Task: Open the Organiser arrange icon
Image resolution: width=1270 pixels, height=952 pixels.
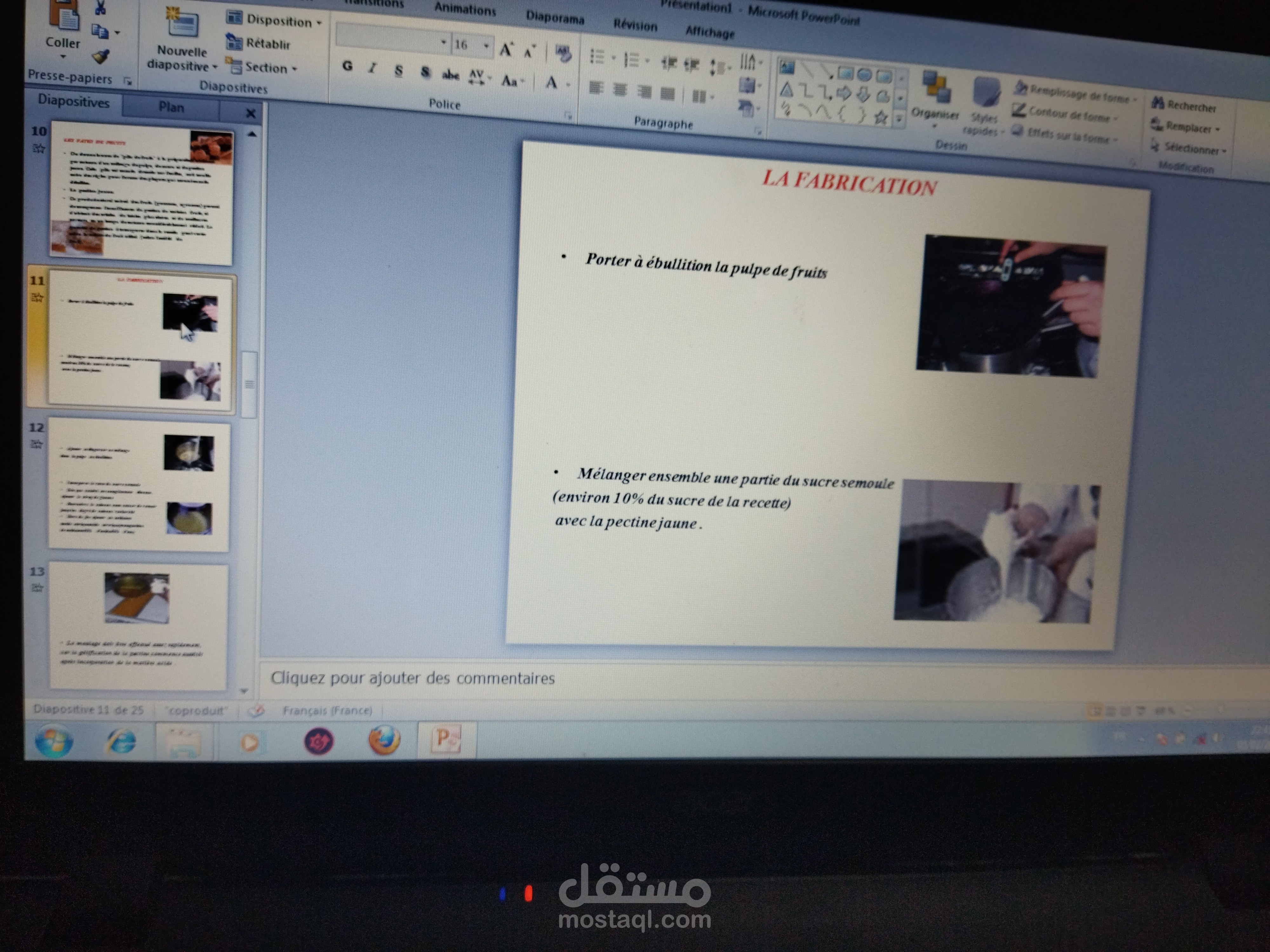Action: pos(937,87)
